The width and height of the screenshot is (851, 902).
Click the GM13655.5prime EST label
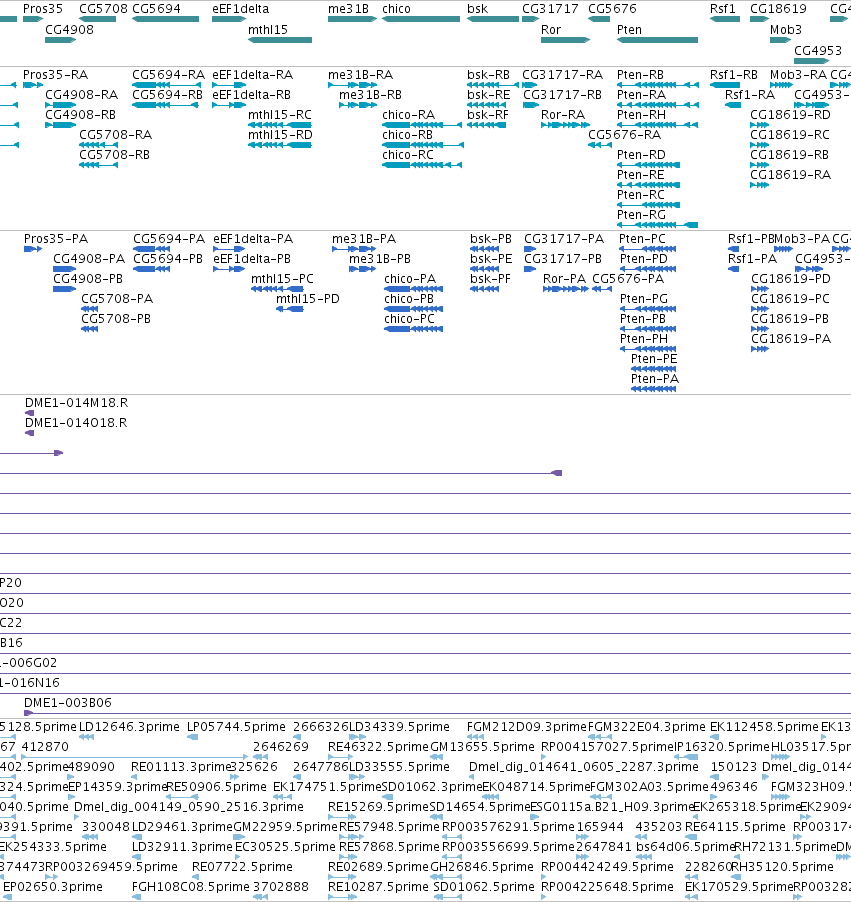482,747
